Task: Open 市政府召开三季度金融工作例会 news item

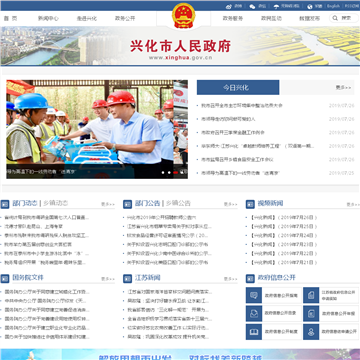Action: click(233, 132)
